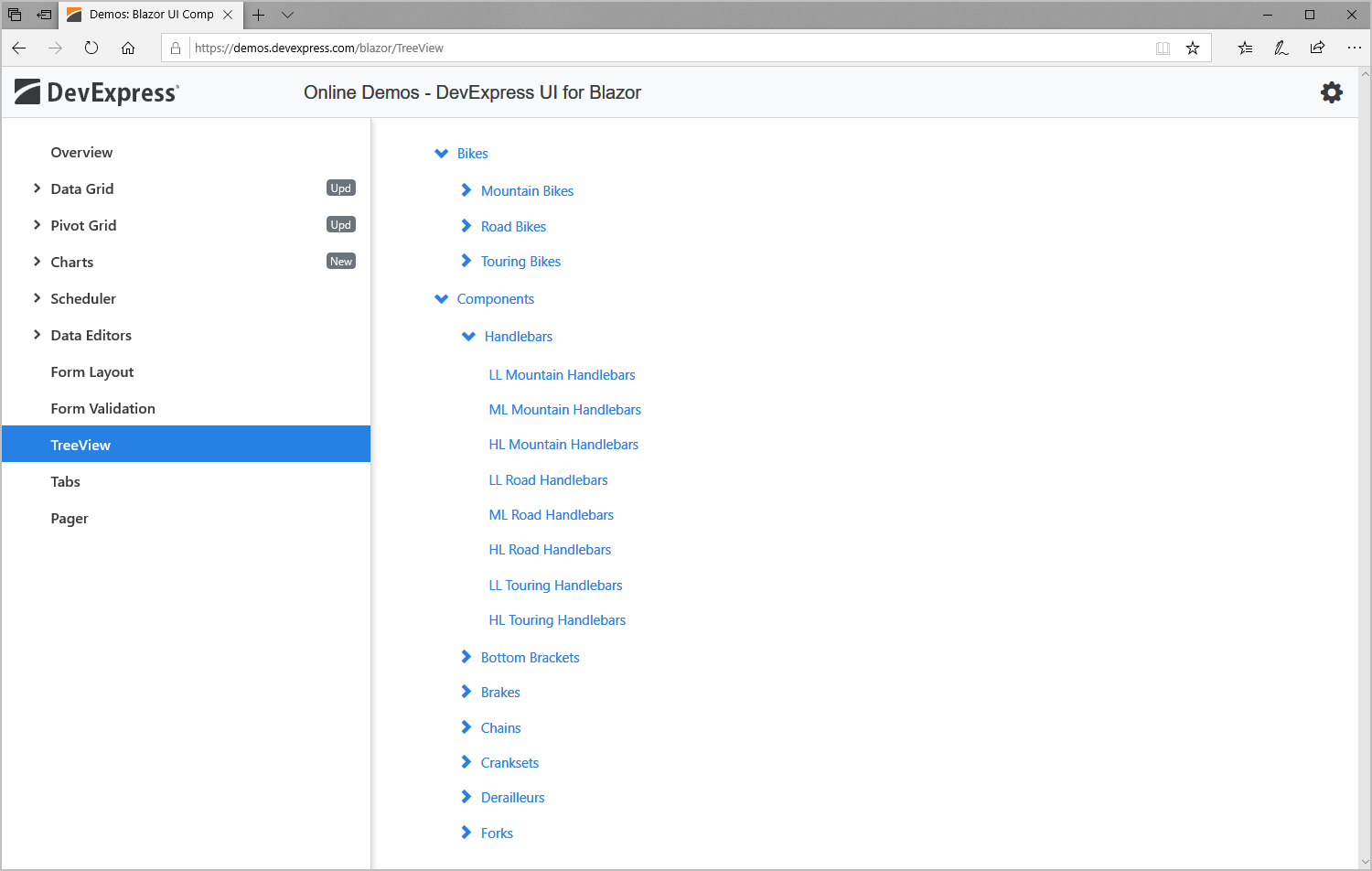
Task: Go back to the previous page
Action: (x=19, y=48)
